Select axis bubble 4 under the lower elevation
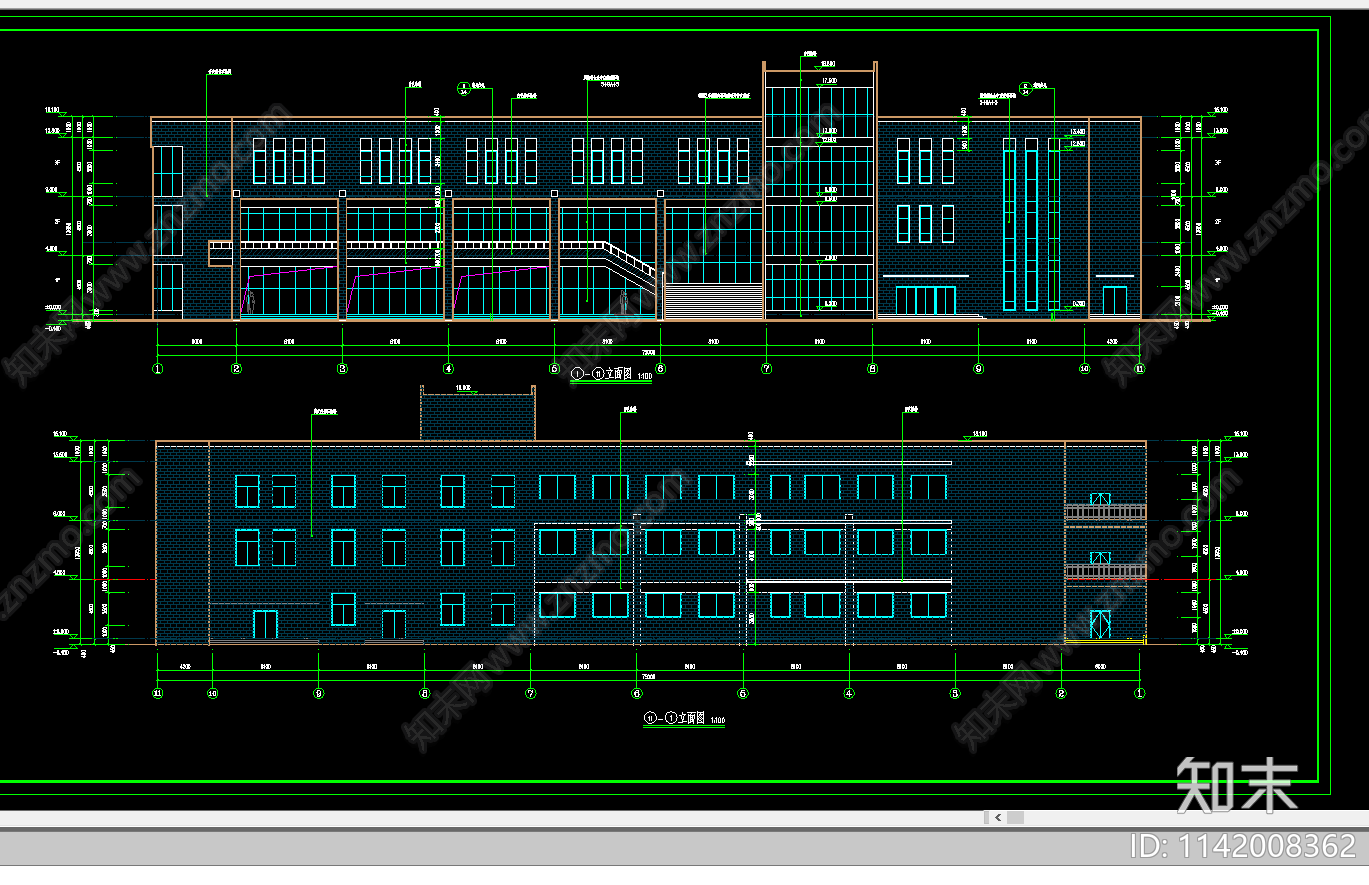 (849, 692)
